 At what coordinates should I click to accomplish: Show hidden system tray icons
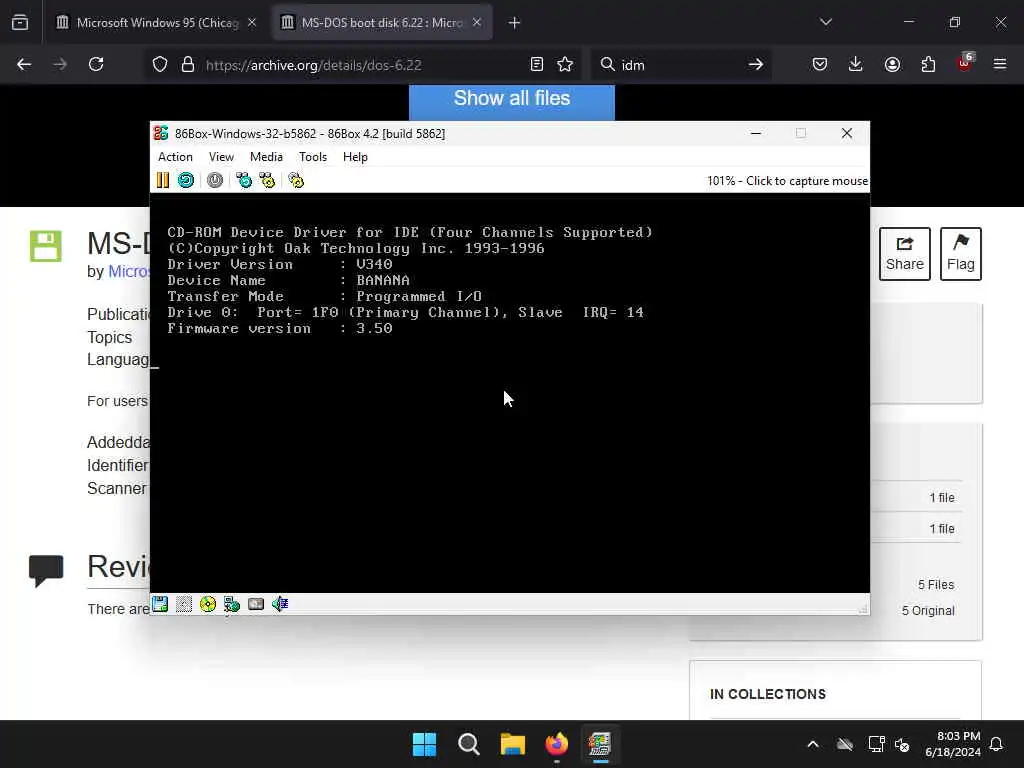(813, 744)
